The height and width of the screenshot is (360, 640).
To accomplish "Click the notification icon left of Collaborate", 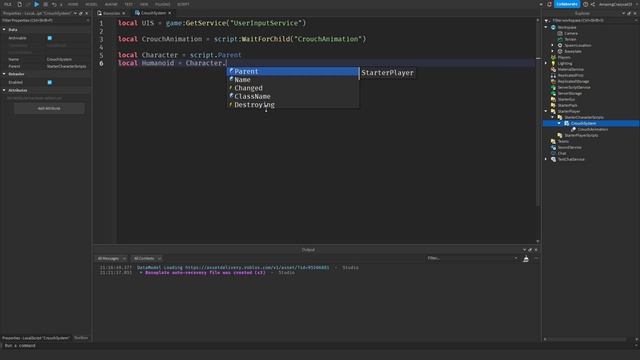I will point(549,4).
